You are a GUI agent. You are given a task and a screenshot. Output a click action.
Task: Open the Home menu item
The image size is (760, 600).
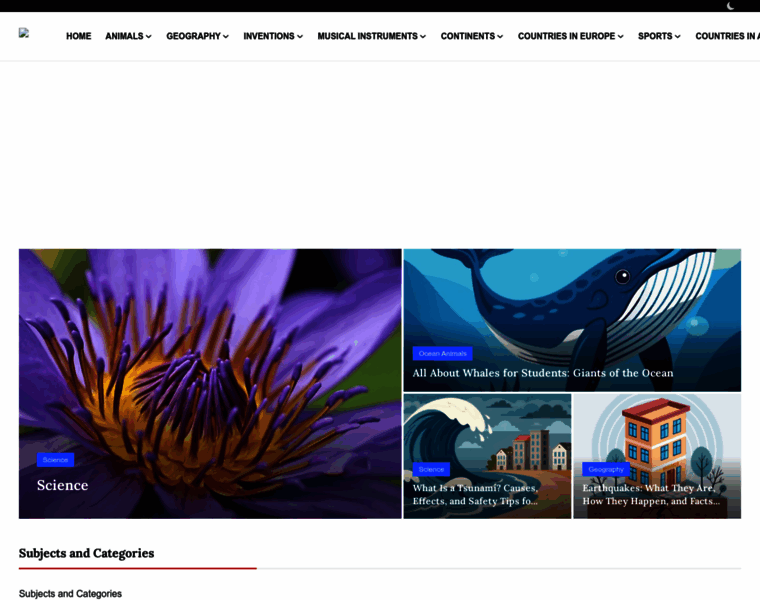(78, 36)
